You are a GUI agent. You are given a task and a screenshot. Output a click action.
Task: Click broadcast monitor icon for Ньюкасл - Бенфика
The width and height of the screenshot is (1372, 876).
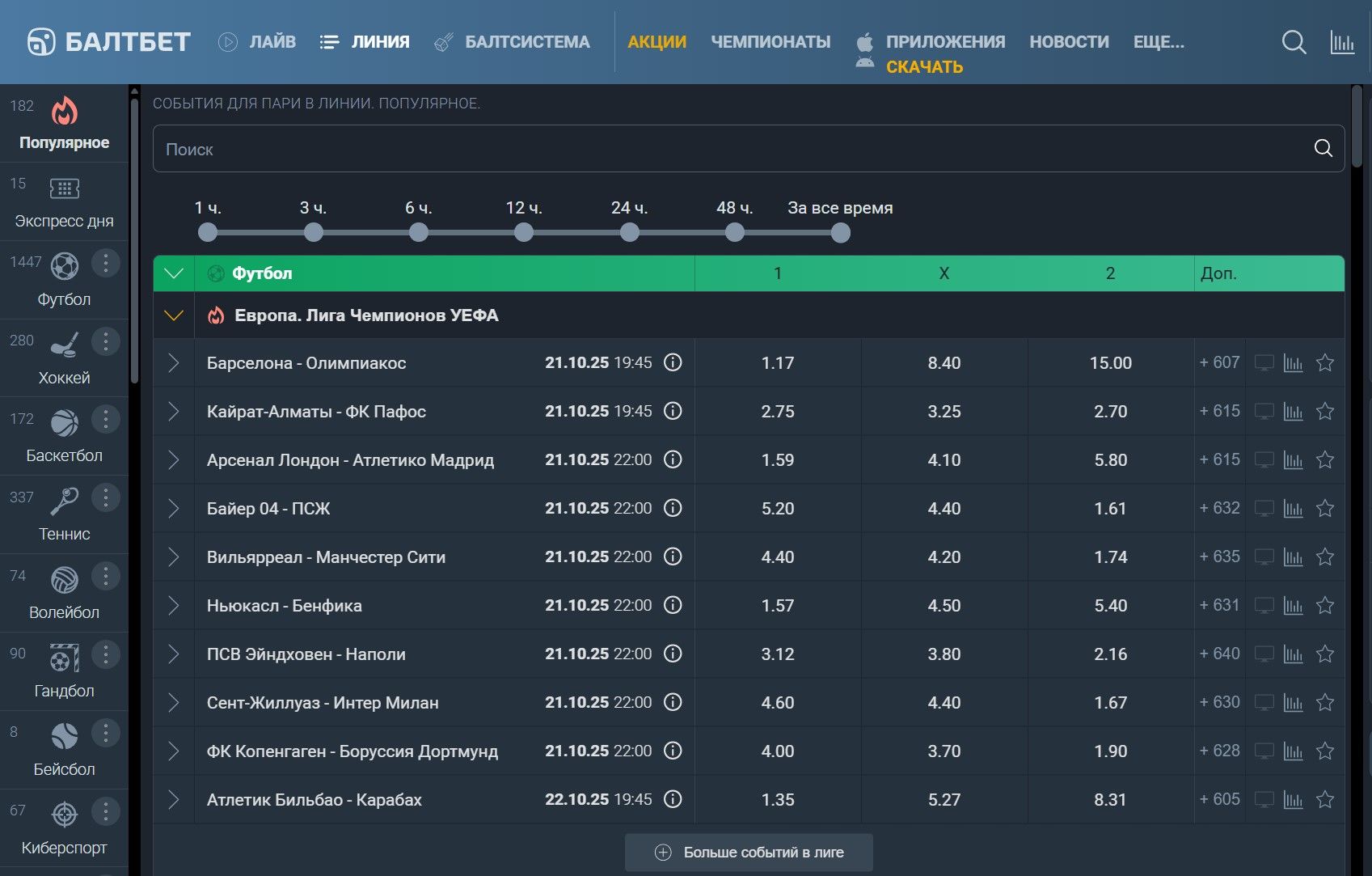1264,606
